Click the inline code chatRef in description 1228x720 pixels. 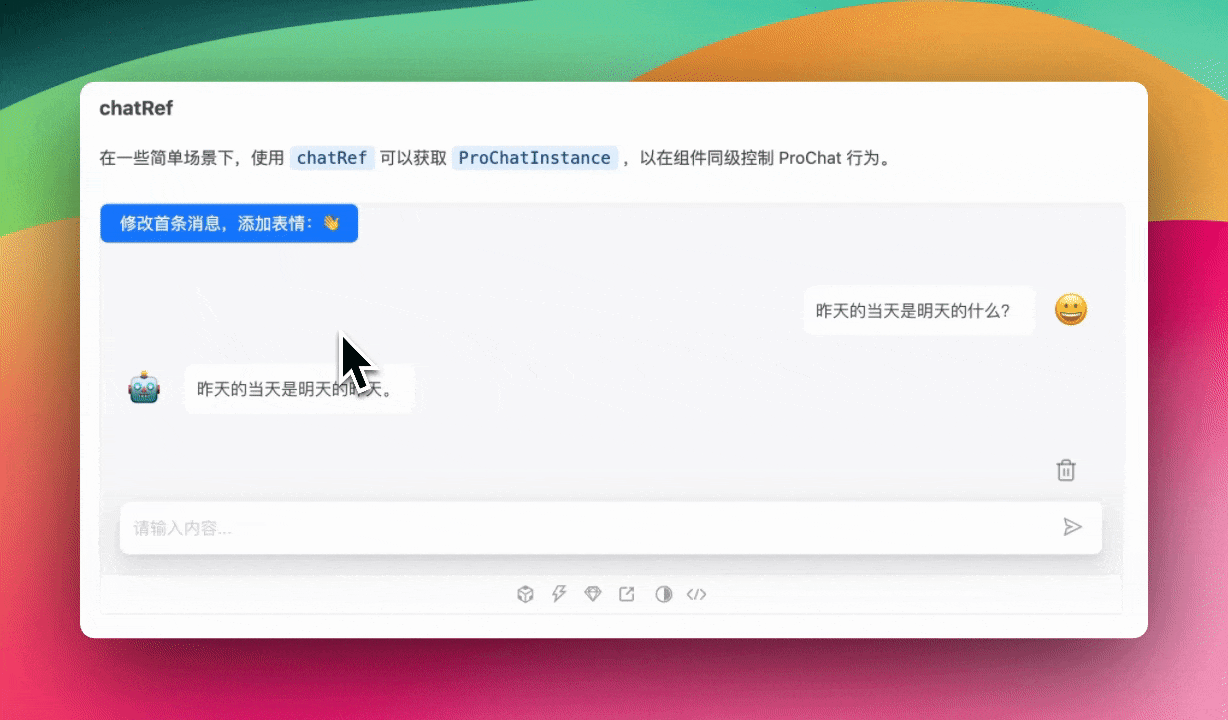point(332,158)
